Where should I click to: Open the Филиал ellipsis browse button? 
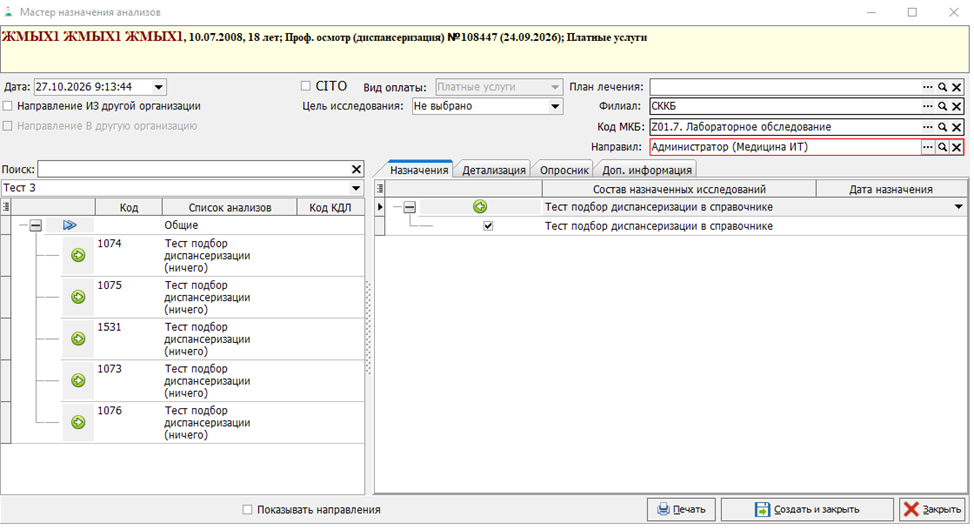[x=927, y=106]
